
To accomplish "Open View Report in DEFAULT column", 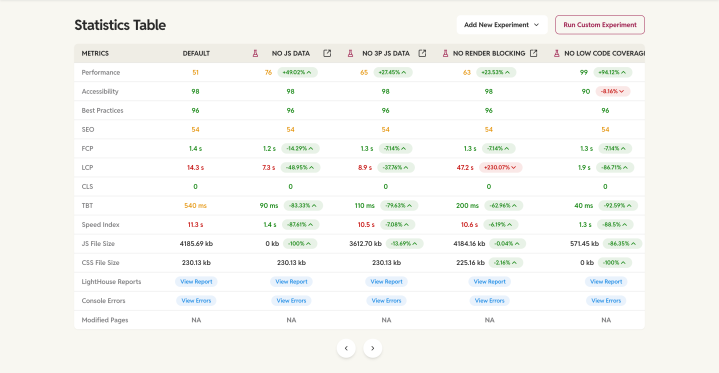I will [196, 282].
